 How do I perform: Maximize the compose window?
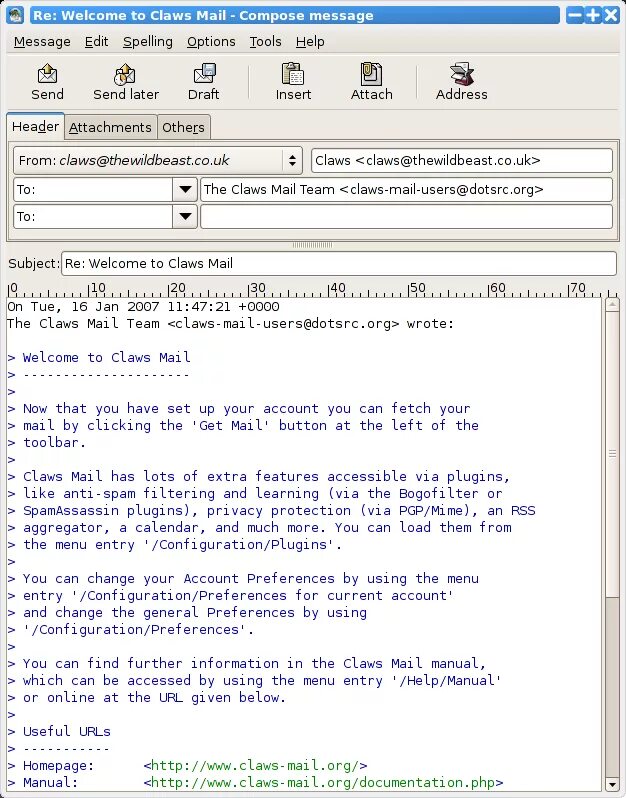[x=592, y=15]
